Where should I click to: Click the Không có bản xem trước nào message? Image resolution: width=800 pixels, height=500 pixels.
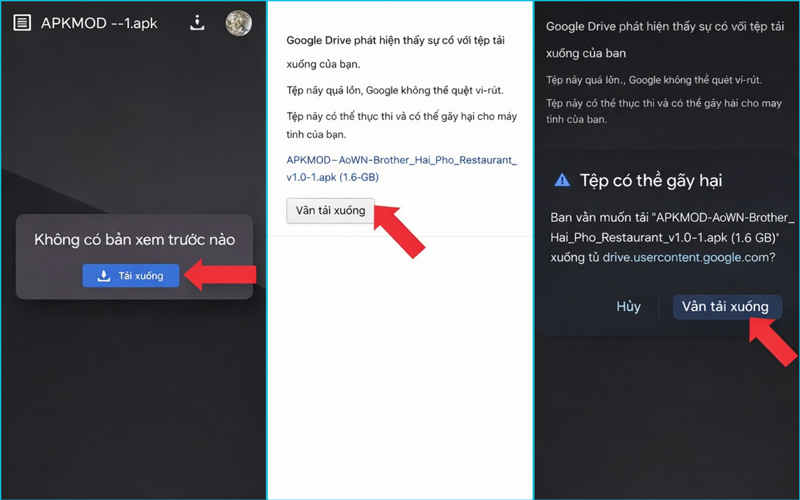coord(134,240)
